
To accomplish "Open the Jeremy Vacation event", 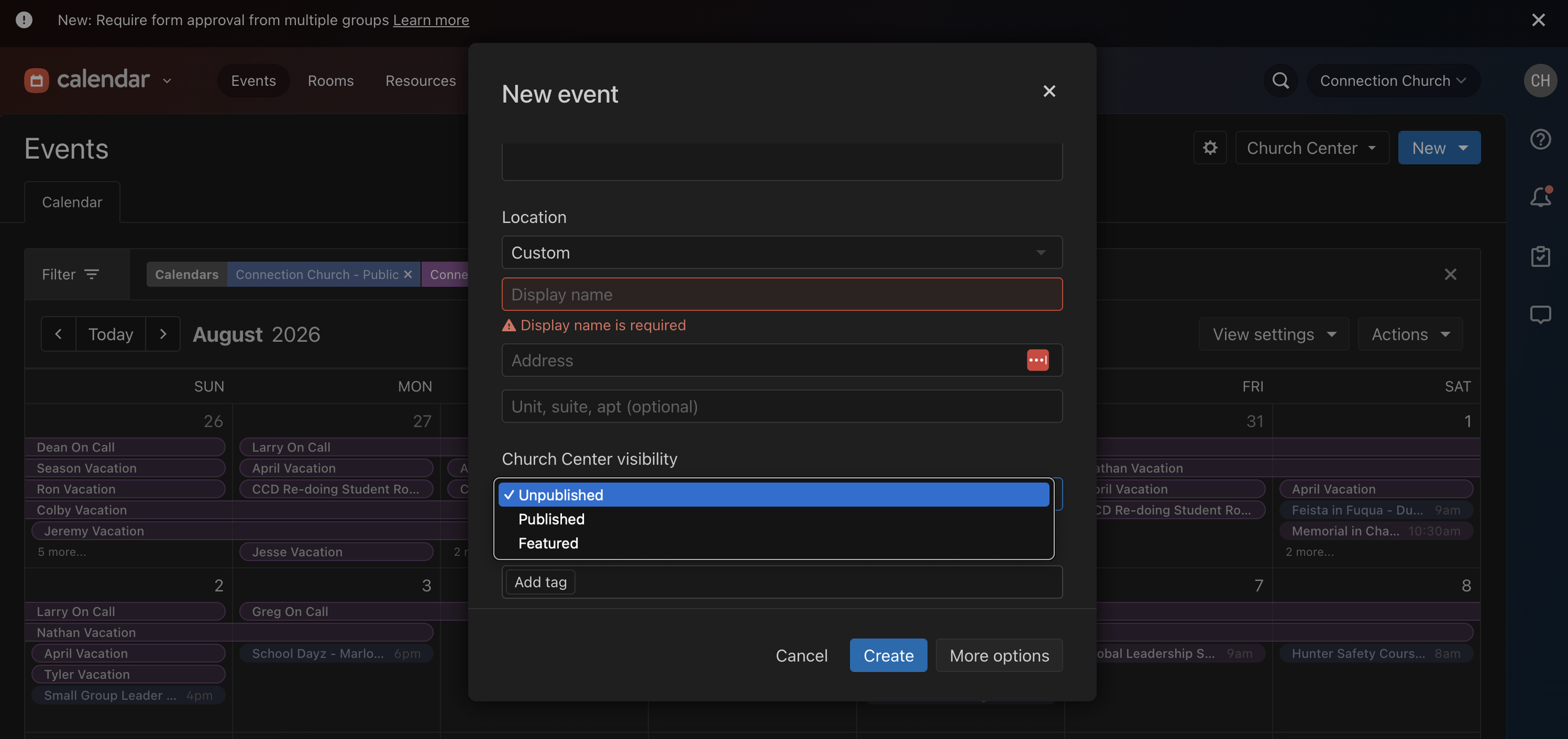I will pyautogui.click(x=250, y=531).
